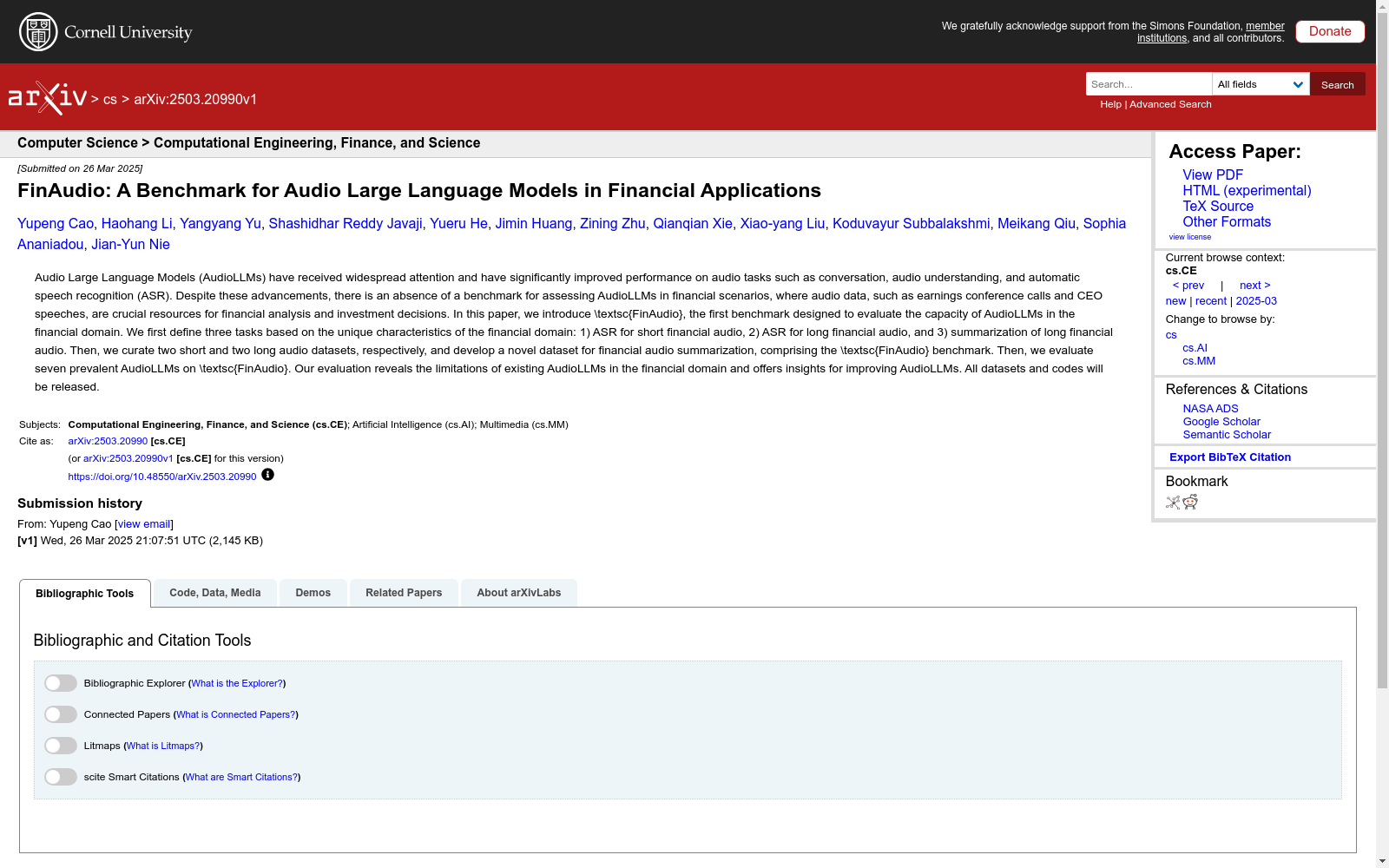Open Advanced Search link
Viewport: 1389px width, 868px height.
pos(1170,104)
